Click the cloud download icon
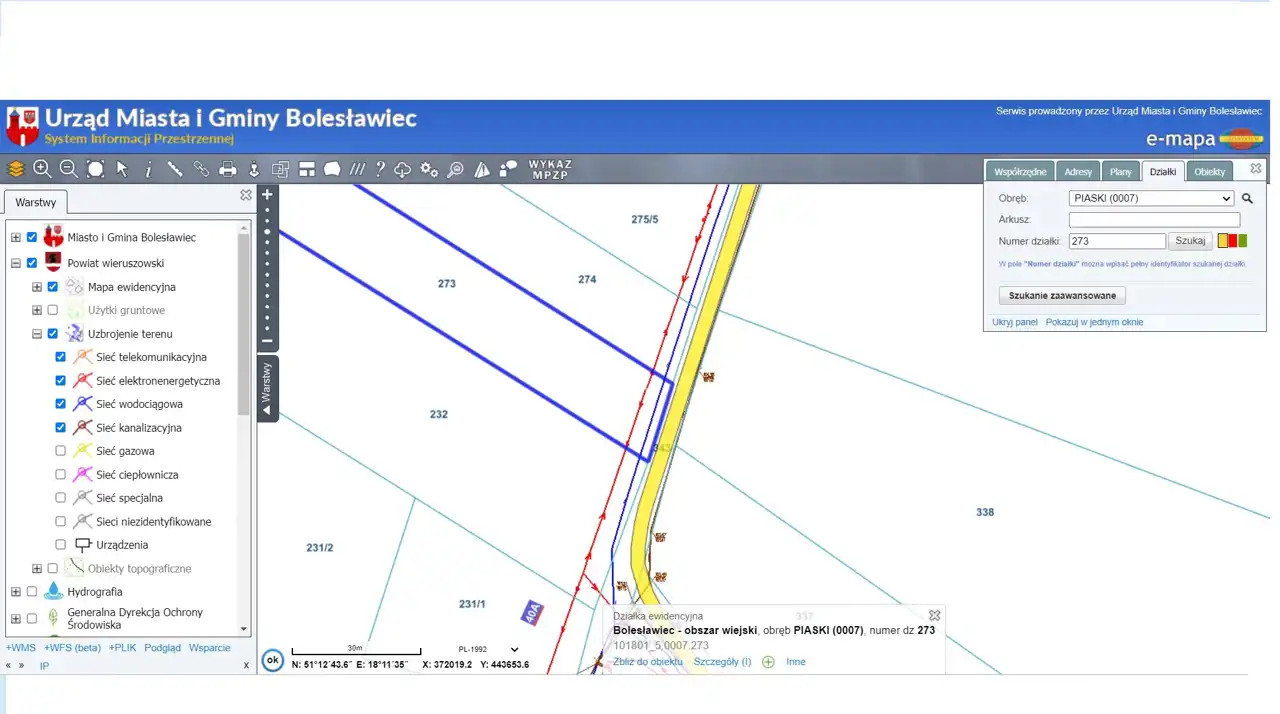The width and height of the screenshot is (1280, 714). pyautogui.click(x=403, y=169)
